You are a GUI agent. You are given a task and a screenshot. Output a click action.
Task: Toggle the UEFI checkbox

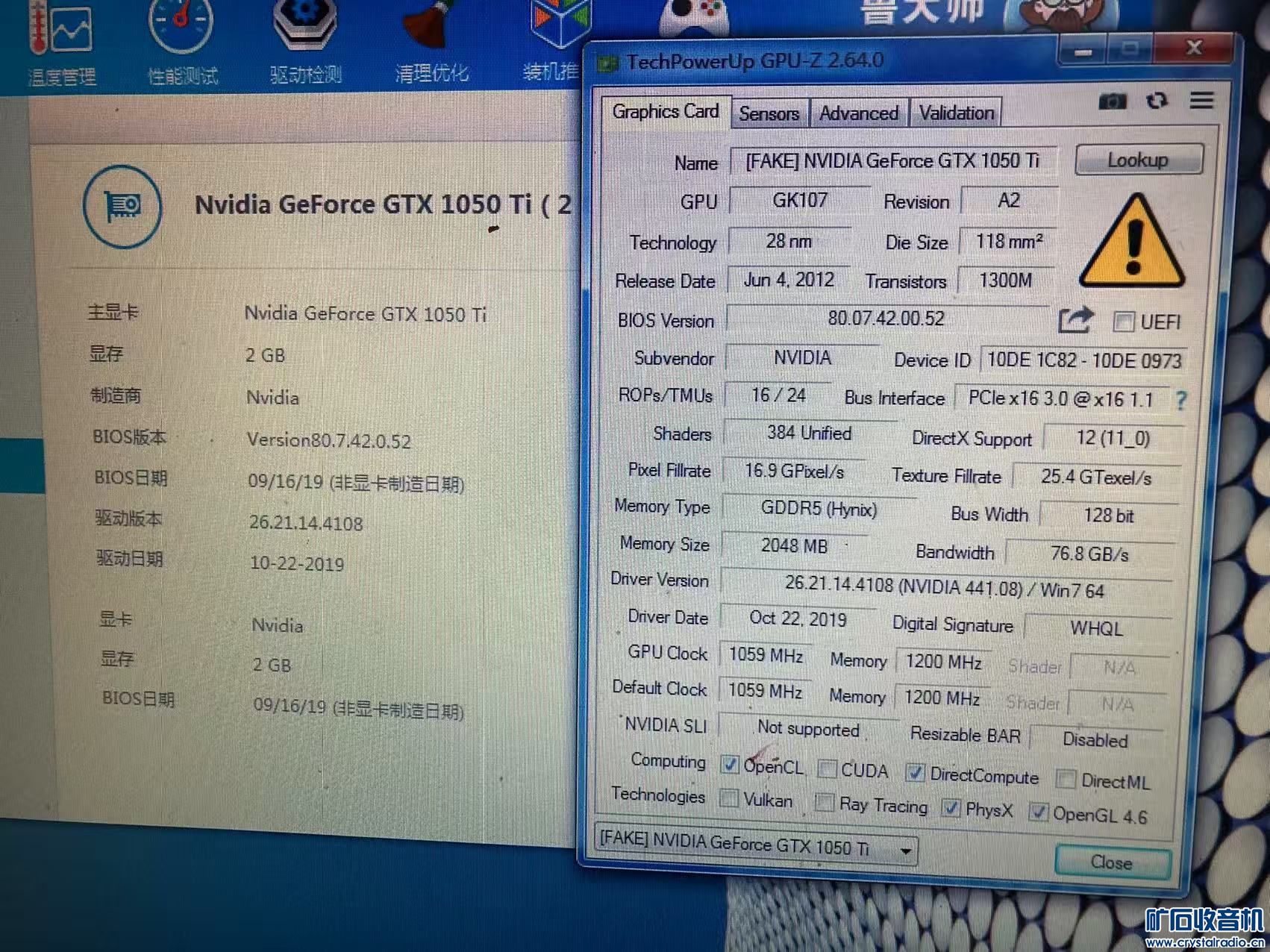pos(1123,322)
